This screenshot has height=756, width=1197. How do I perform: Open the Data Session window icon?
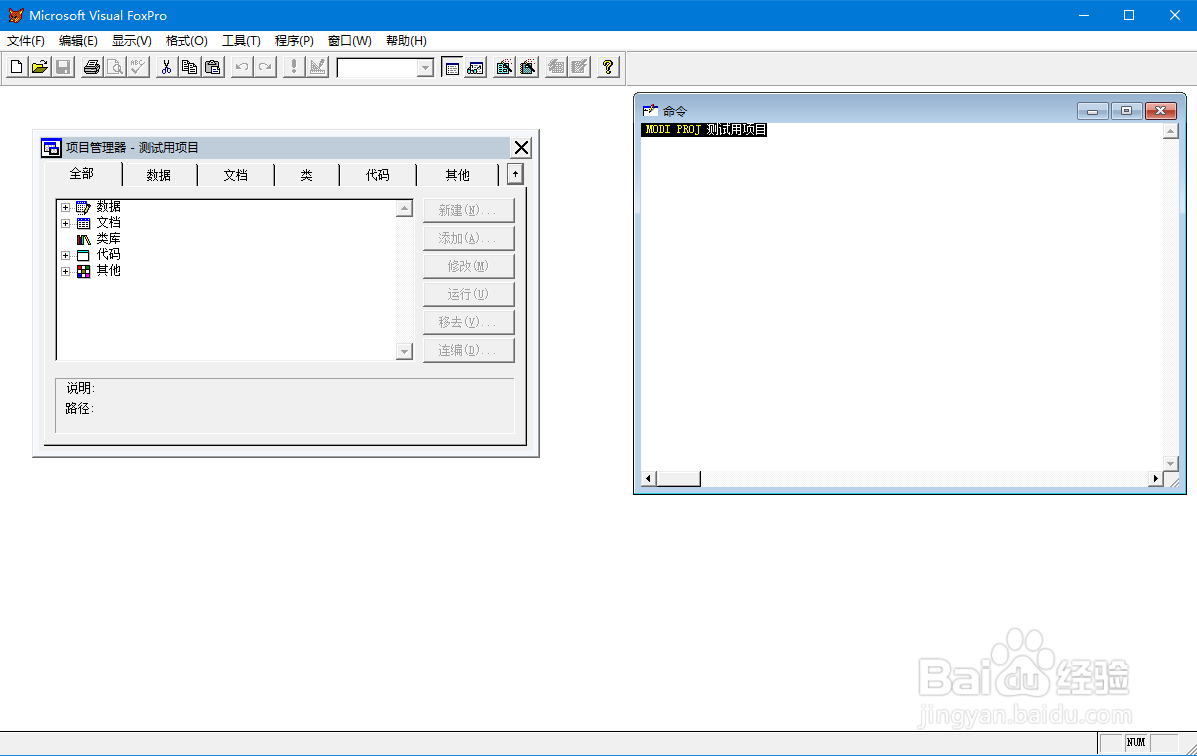[475, 67]
